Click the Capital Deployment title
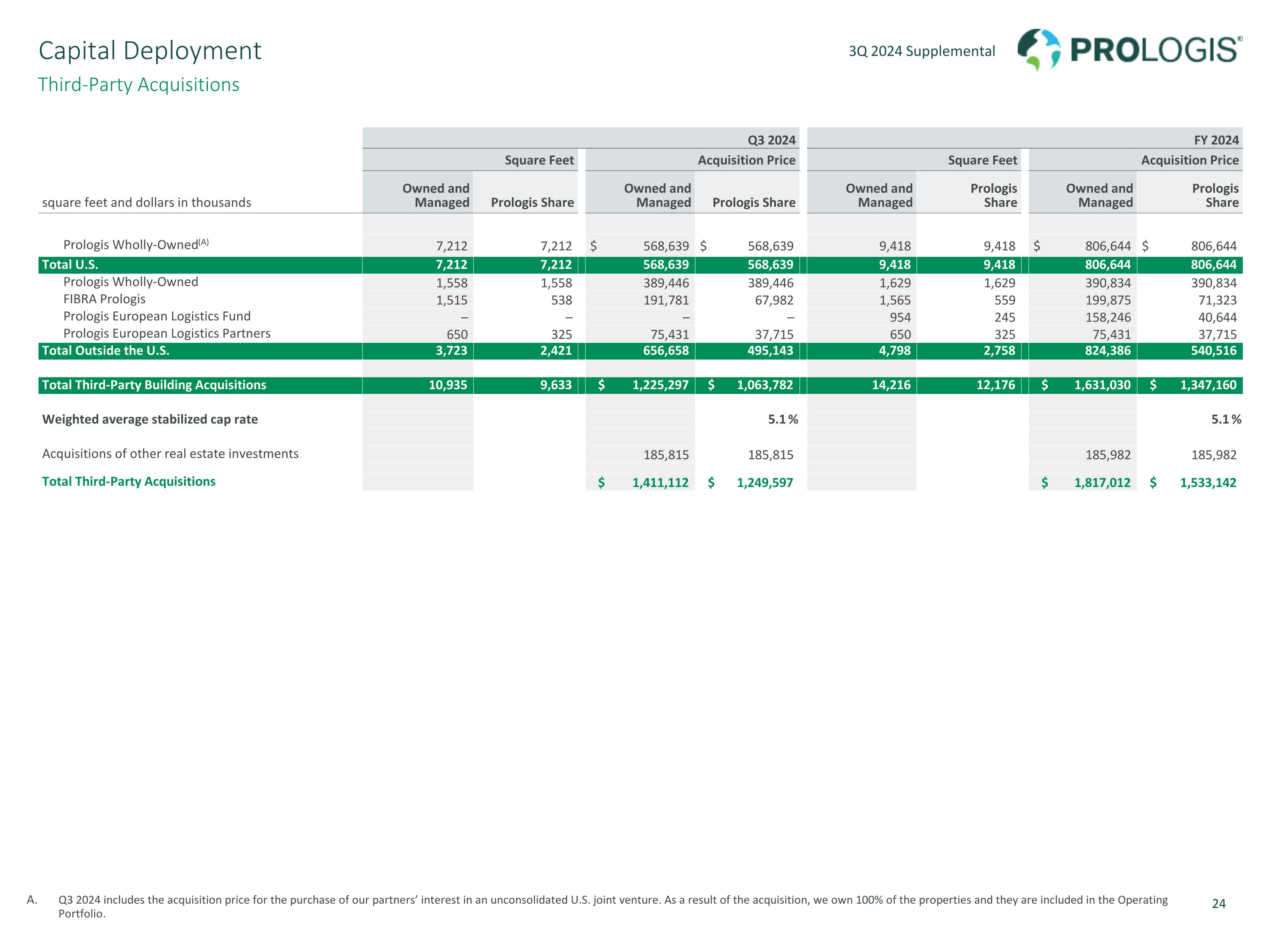1270x952 pixels. click(x=150, y=50)
